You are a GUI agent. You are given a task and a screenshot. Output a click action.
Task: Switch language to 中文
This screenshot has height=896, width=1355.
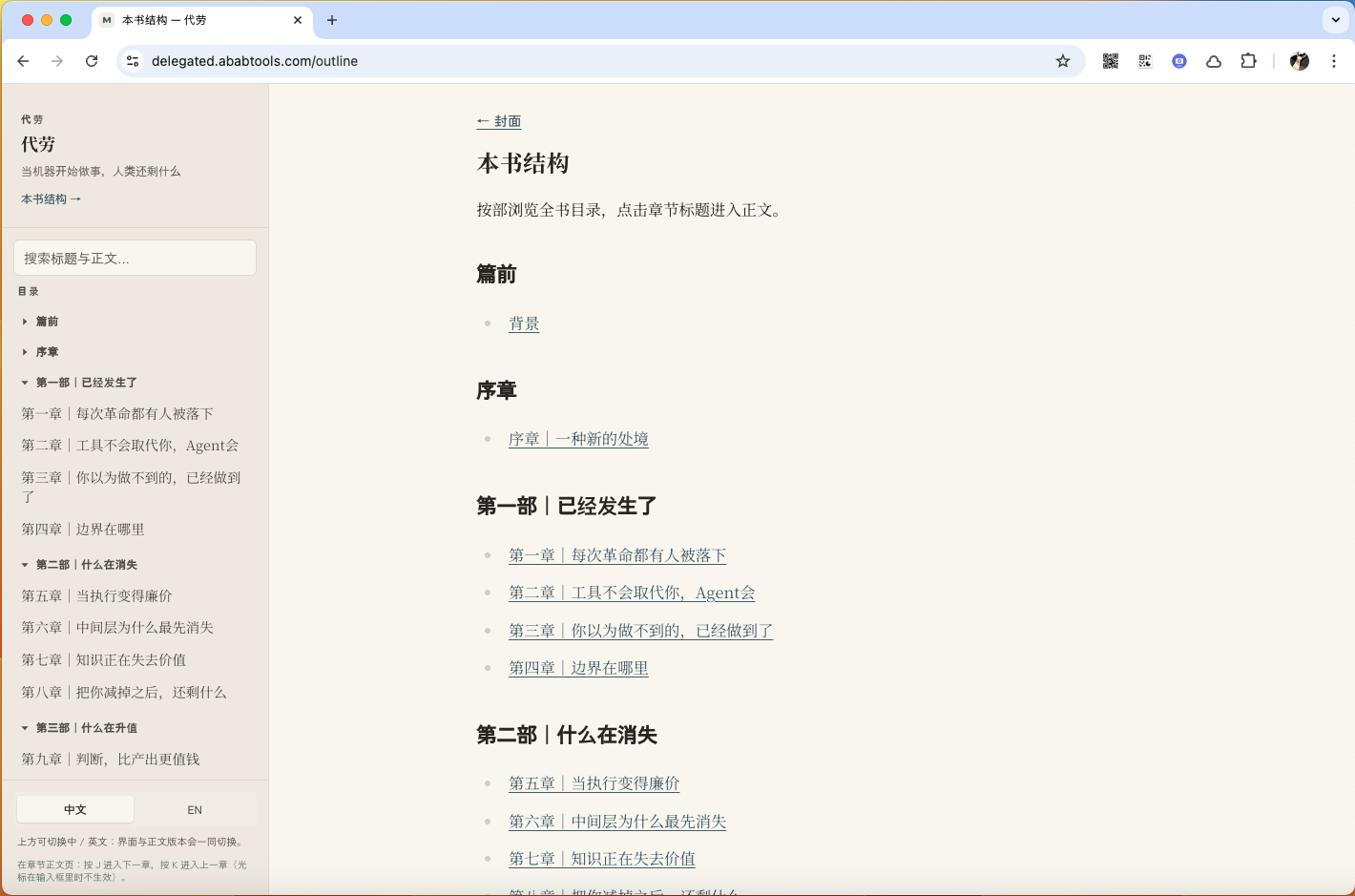(x=75, y=809)
